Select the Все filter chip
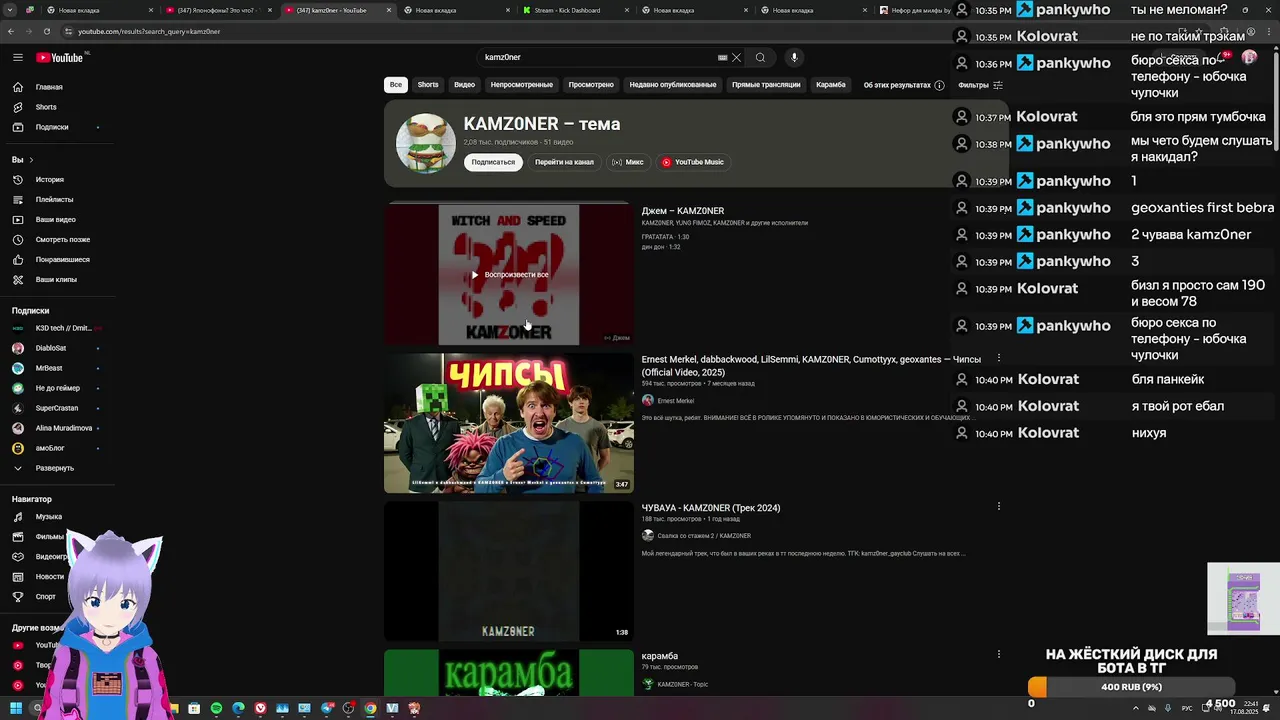 (x=396, y=85)
